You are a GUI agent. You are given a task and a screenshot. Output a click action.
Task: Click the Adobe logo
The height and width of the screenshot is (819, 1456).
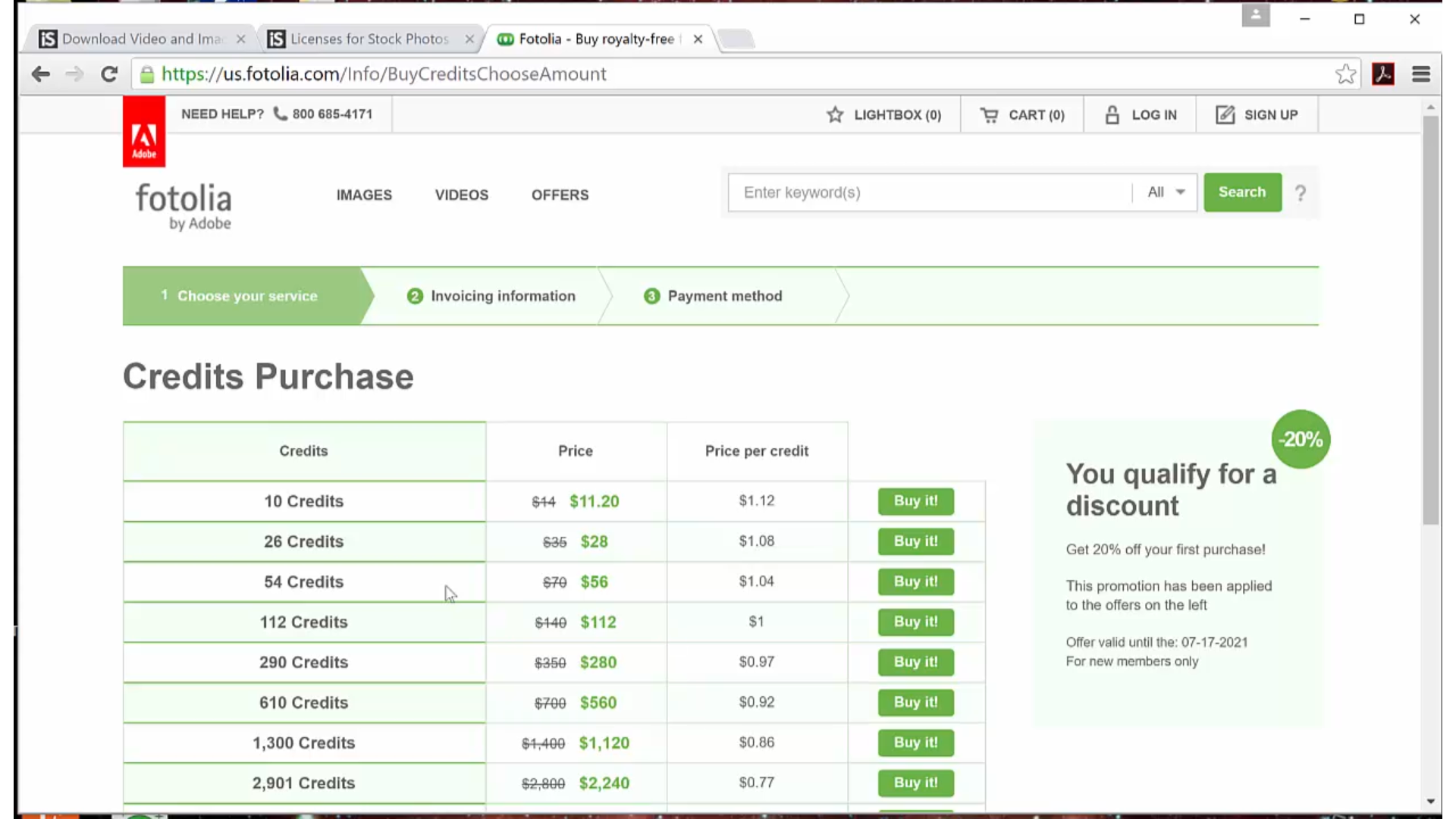[x=144, y=131]
